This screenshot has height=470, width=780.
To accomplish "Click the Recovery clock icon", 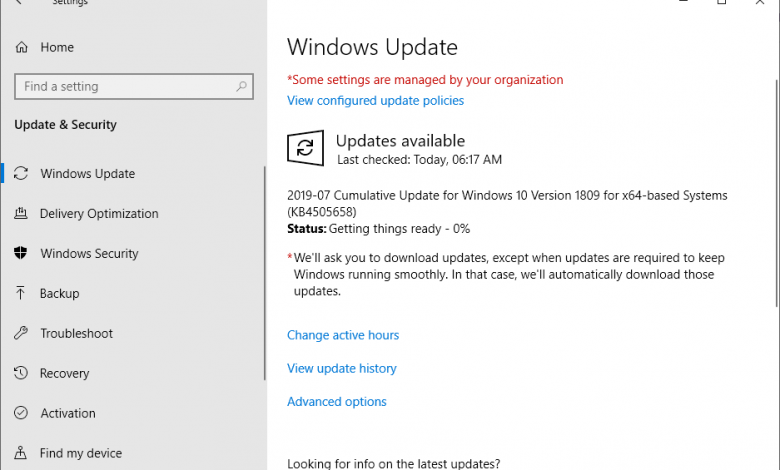I will 21,373.
